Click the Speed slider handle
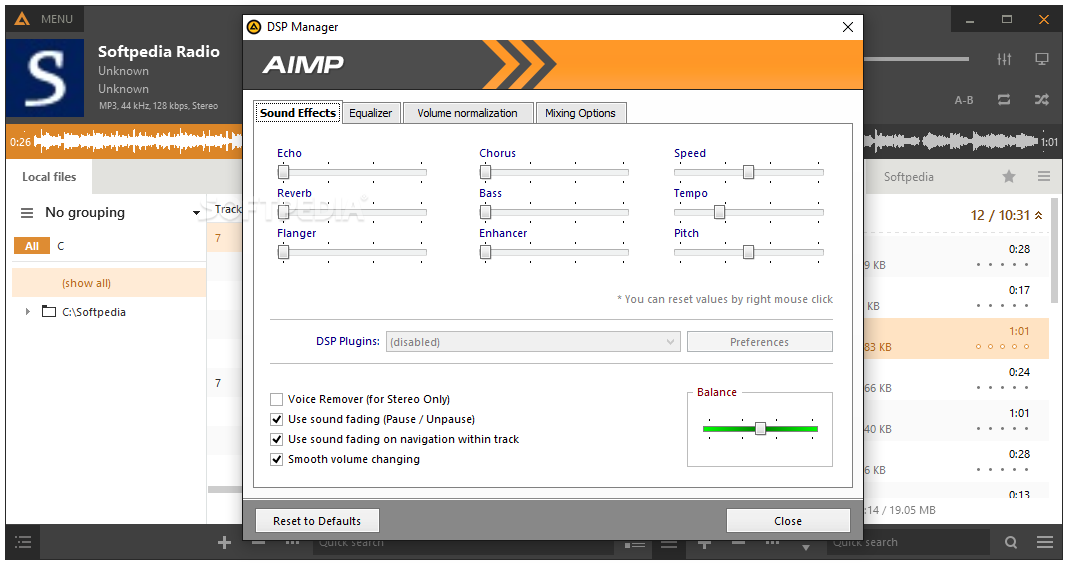The image size is (1068, 565). 749,172
